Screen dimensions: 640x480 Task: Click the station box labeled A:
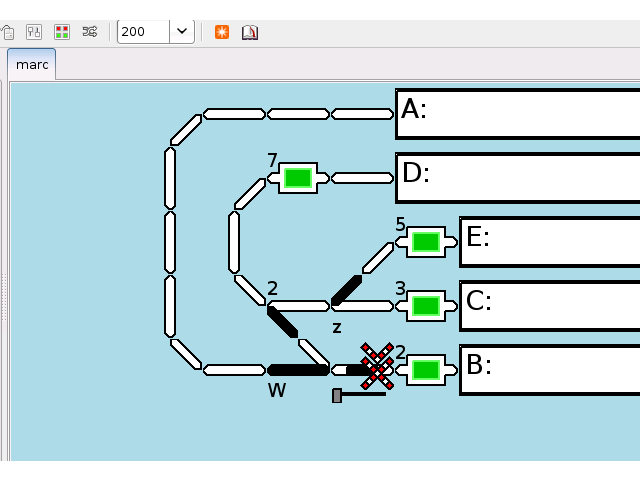pos(517,114)
